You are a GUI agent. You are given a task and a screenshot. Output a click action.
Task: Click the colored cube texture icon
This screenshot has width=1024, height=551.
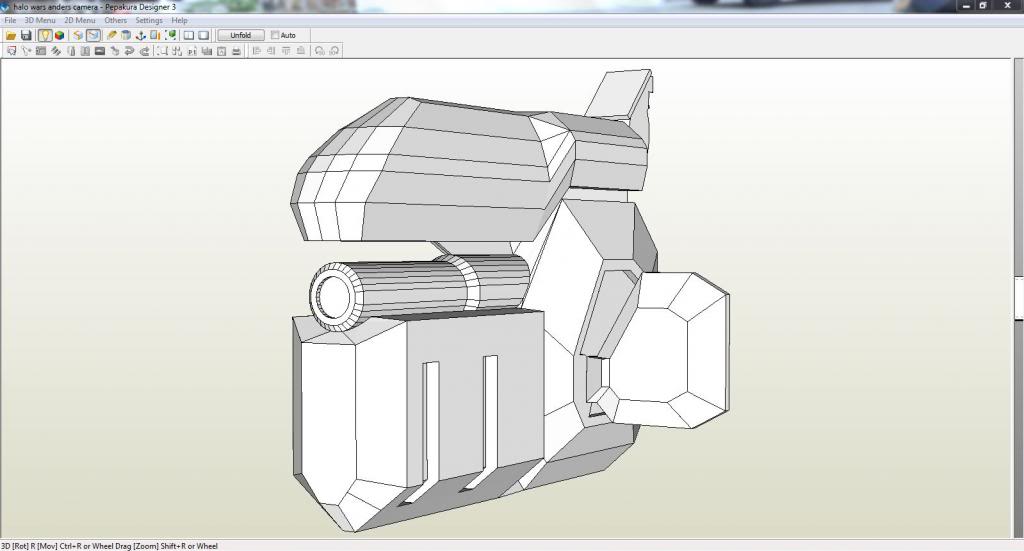click(x=59, y=35)
